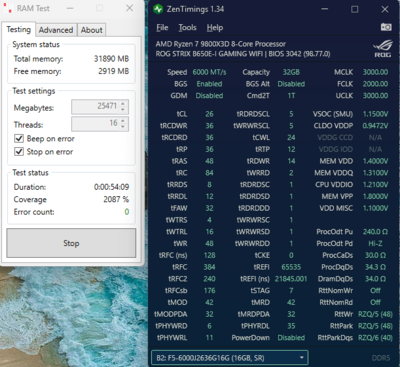Click the Stop button in RAM Test
The image size is (400, 367).
[71, 243]
